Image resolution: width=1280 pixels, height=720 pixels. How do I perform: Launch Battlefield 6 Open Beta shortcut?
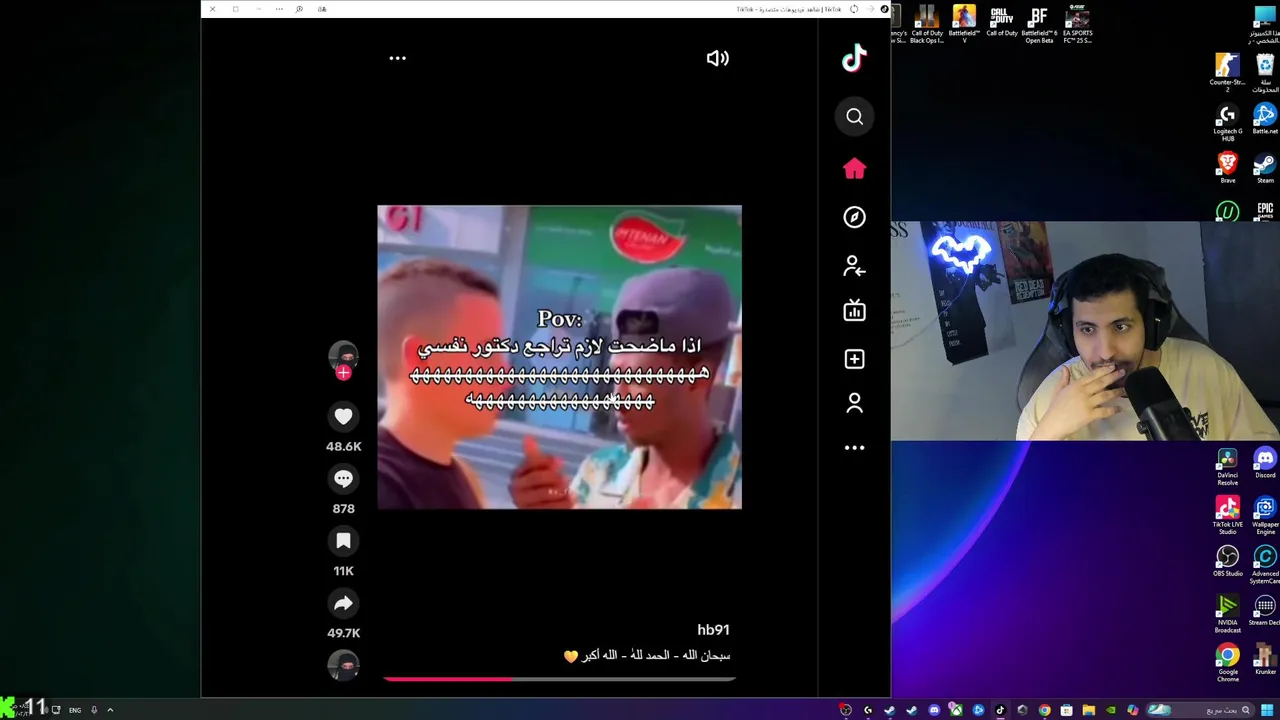[x=1039, y=25]
